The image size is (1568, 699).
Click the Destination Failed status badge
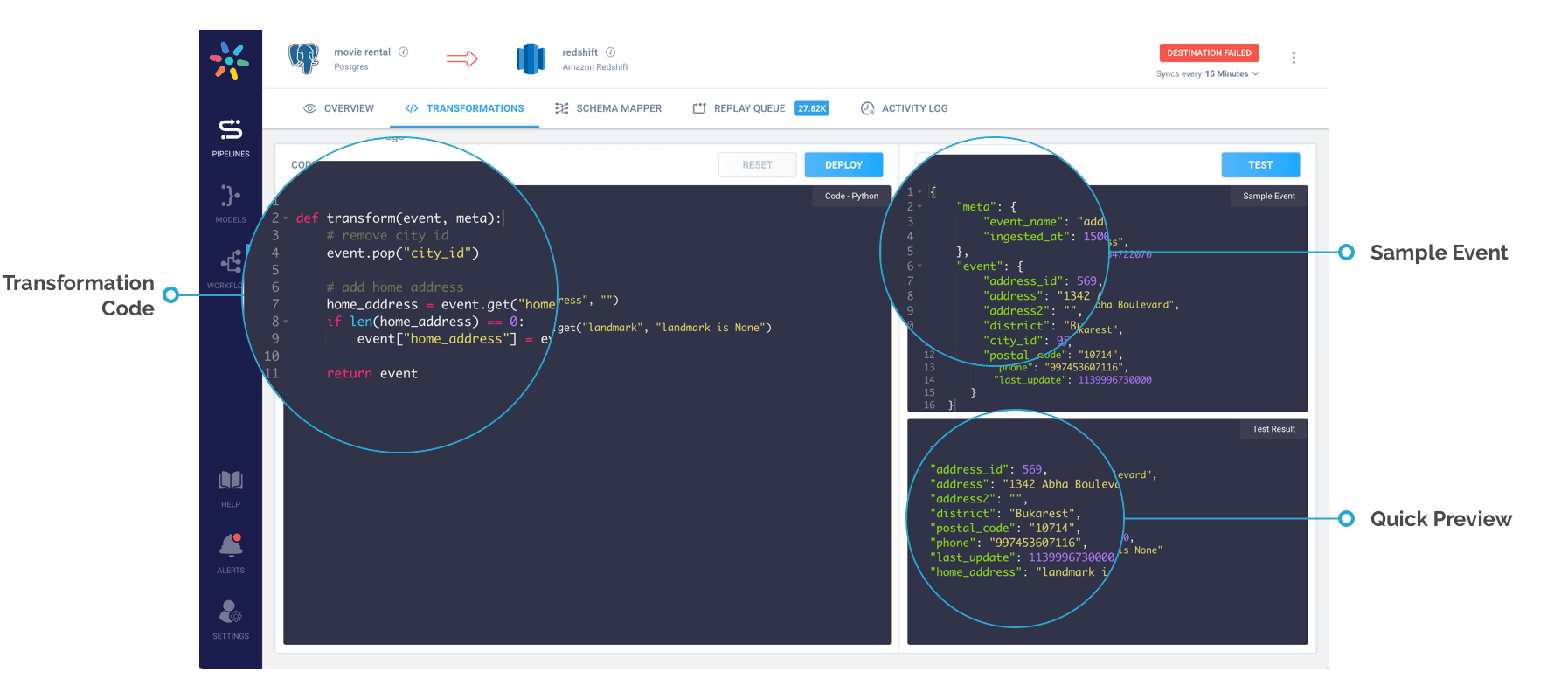[1210, 52]
